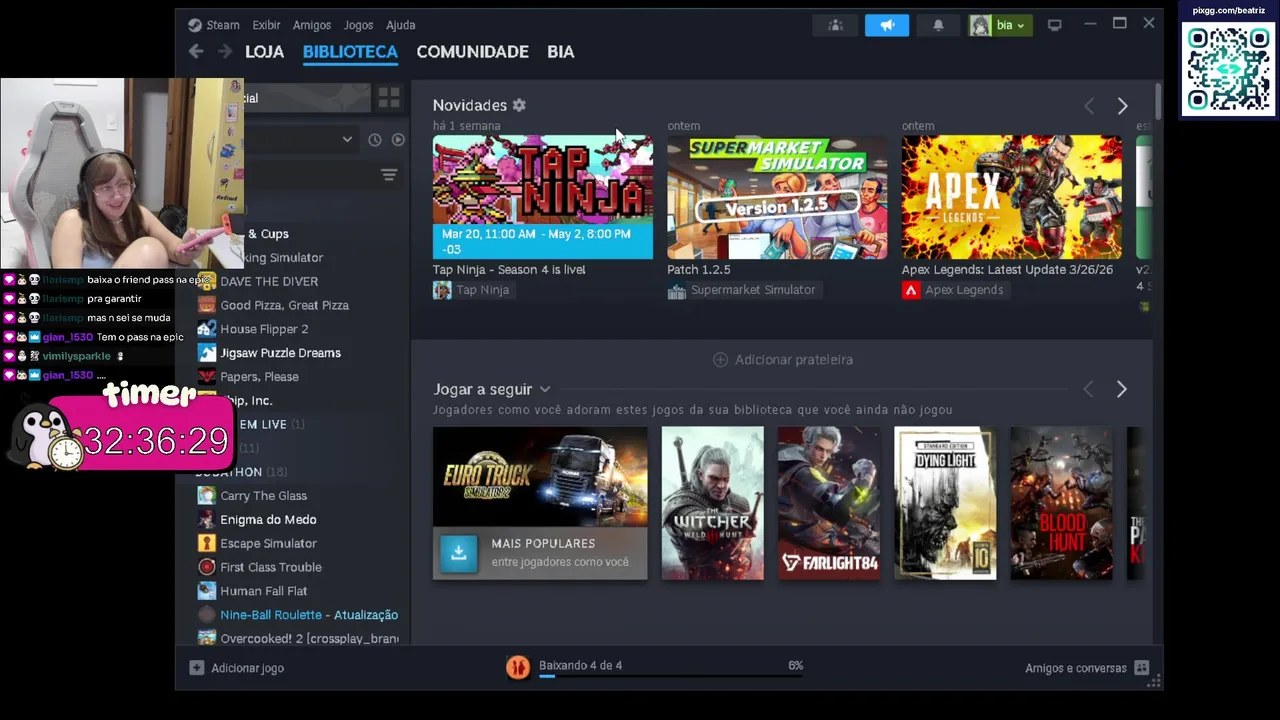The height and width of the screenshot is (720, 1280).
Task: Click the Big Picture mode monitor icon
Action: click(x=1054, y=25)
